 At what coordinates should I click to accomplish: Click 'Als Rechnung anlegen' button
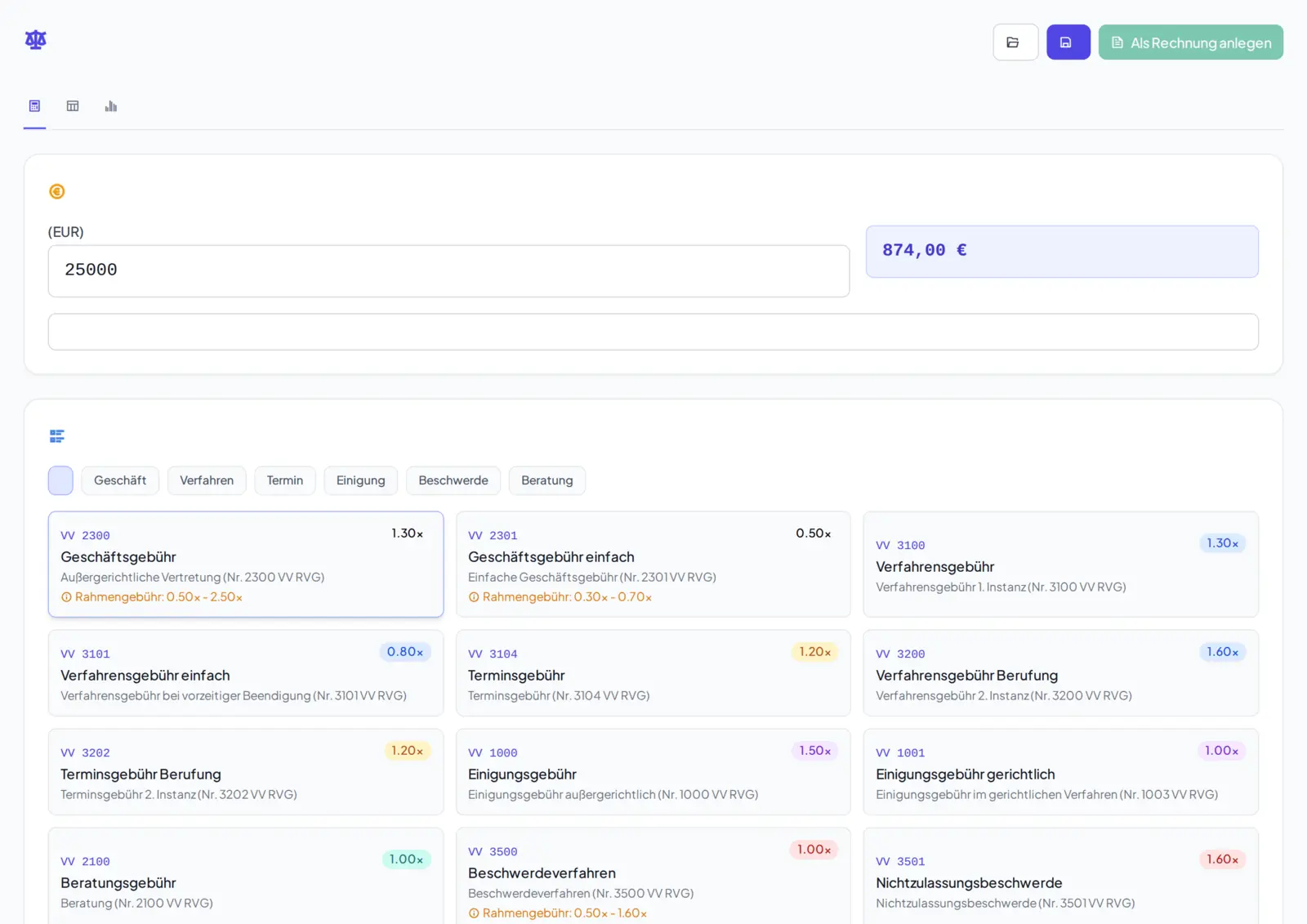pyautogui.click(x=1191, y=42)
